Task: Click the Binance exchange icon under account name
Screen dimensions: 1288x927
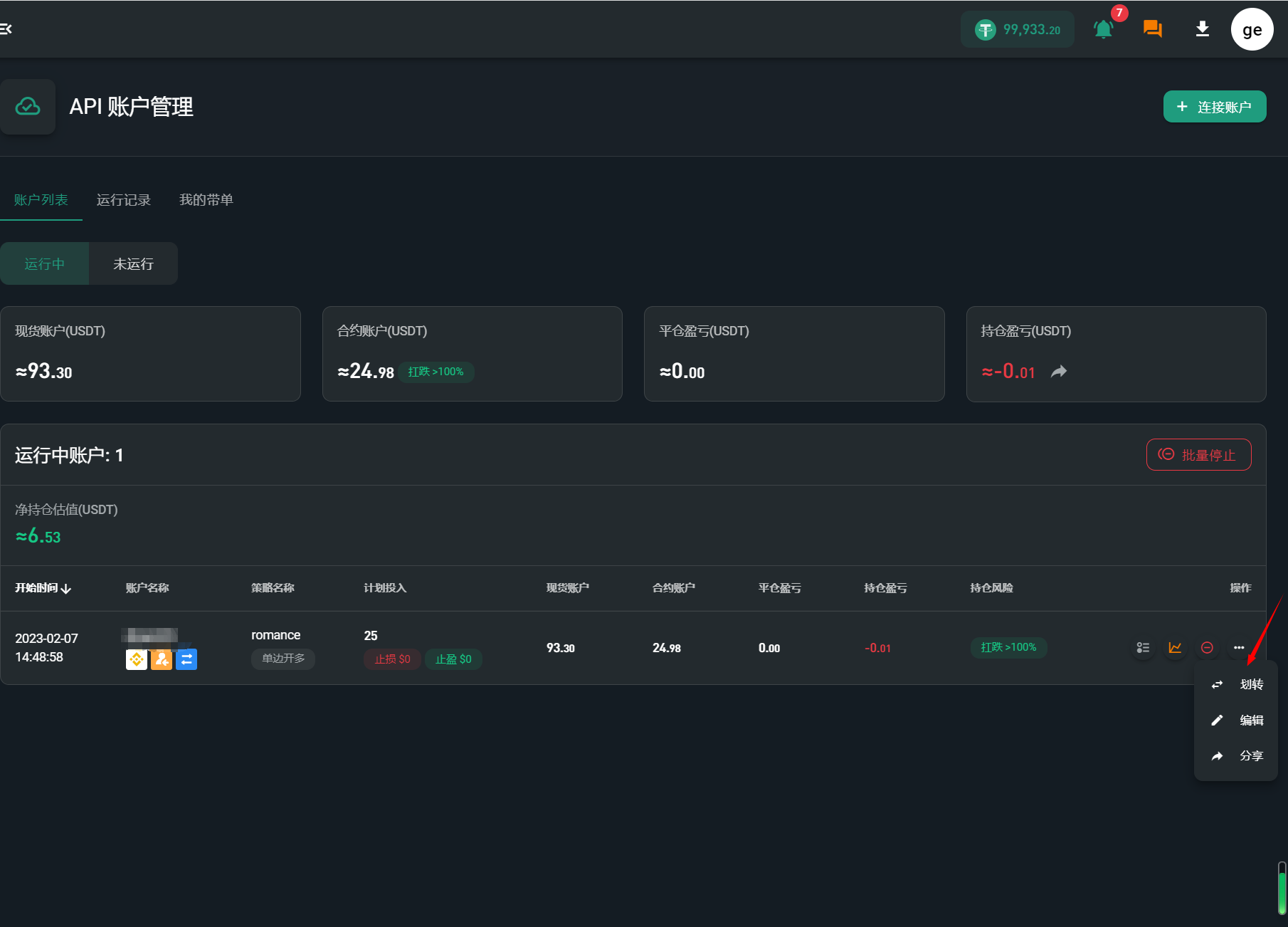Action: pos(137,660)
